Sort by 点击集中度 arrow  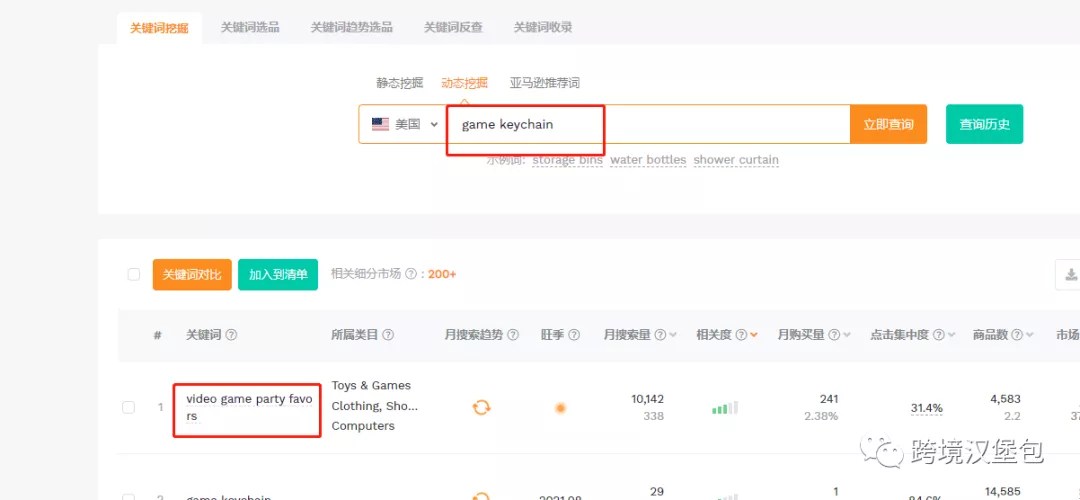tap(952, 335)
